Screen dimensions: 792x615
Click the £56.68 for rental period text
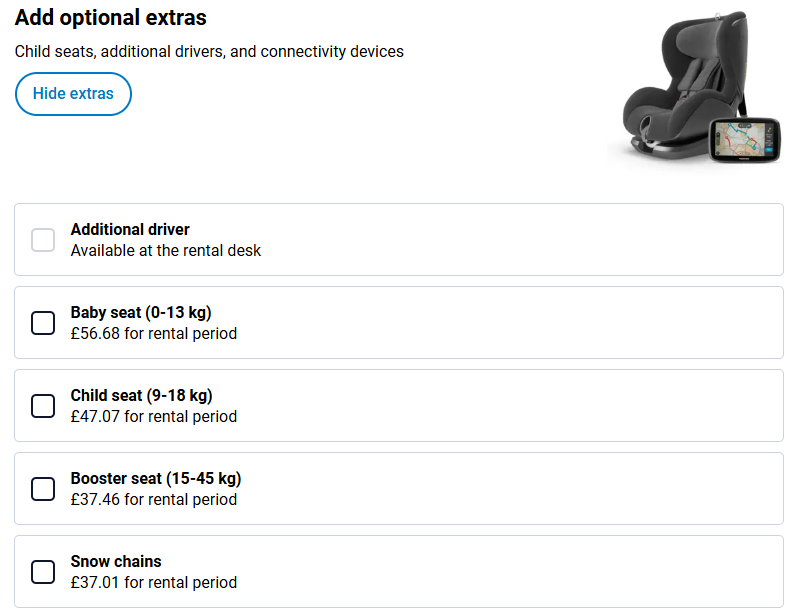(154, 334)
